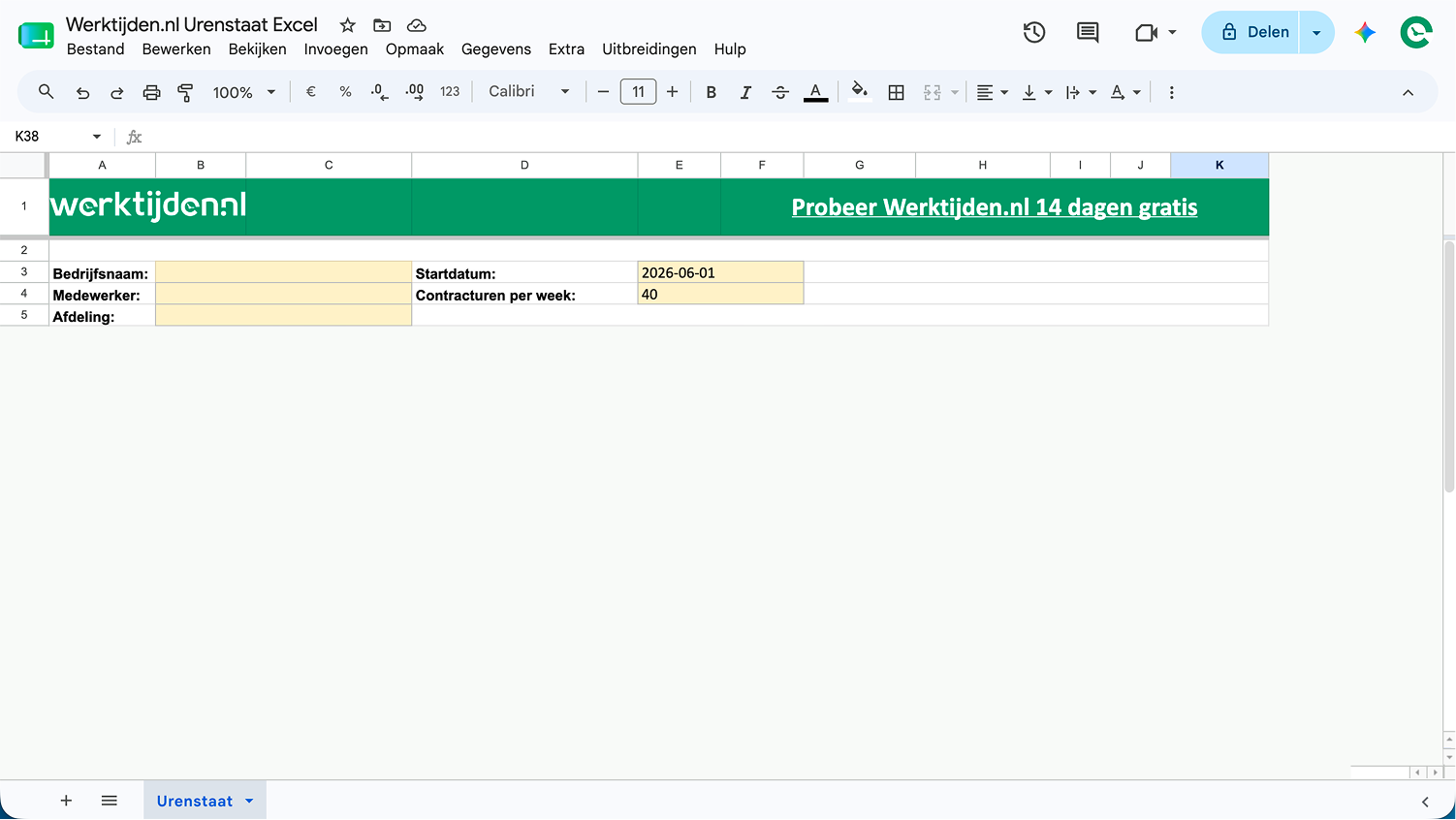Format as currency with euro icon
1456x820 pixels.
[311, 92]
